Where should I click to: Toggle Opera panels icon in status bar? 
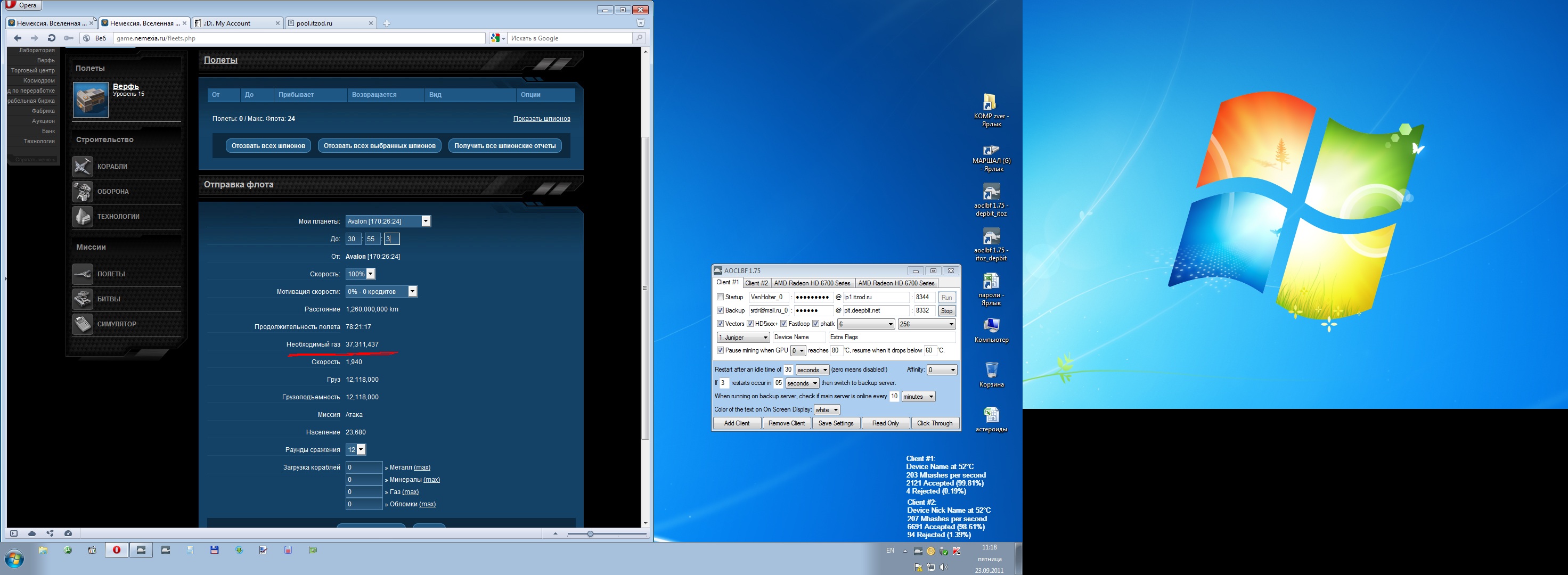[13, 533]
